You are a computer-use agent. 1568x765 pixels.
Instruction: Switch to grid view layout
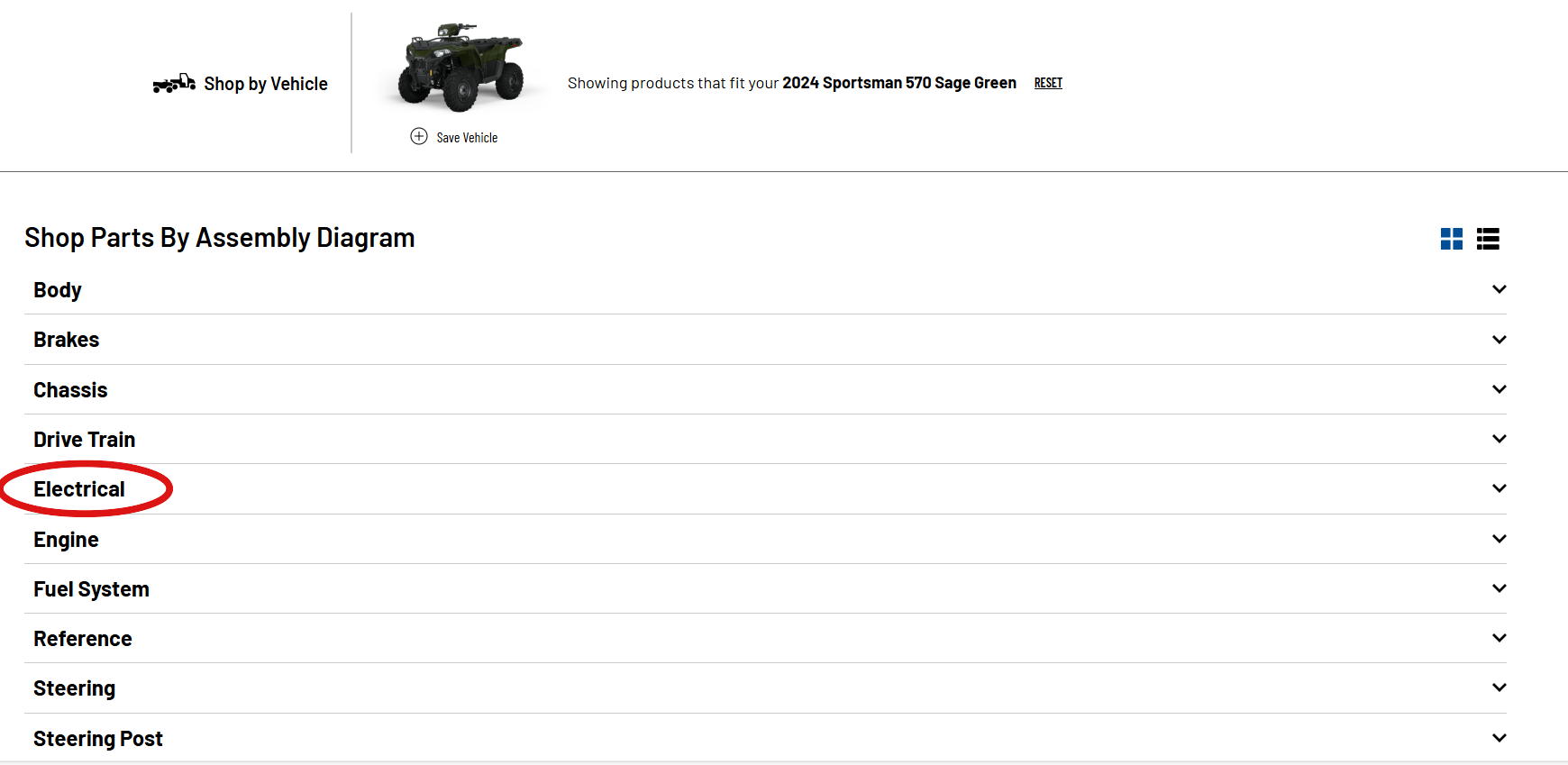[1451, 239]
